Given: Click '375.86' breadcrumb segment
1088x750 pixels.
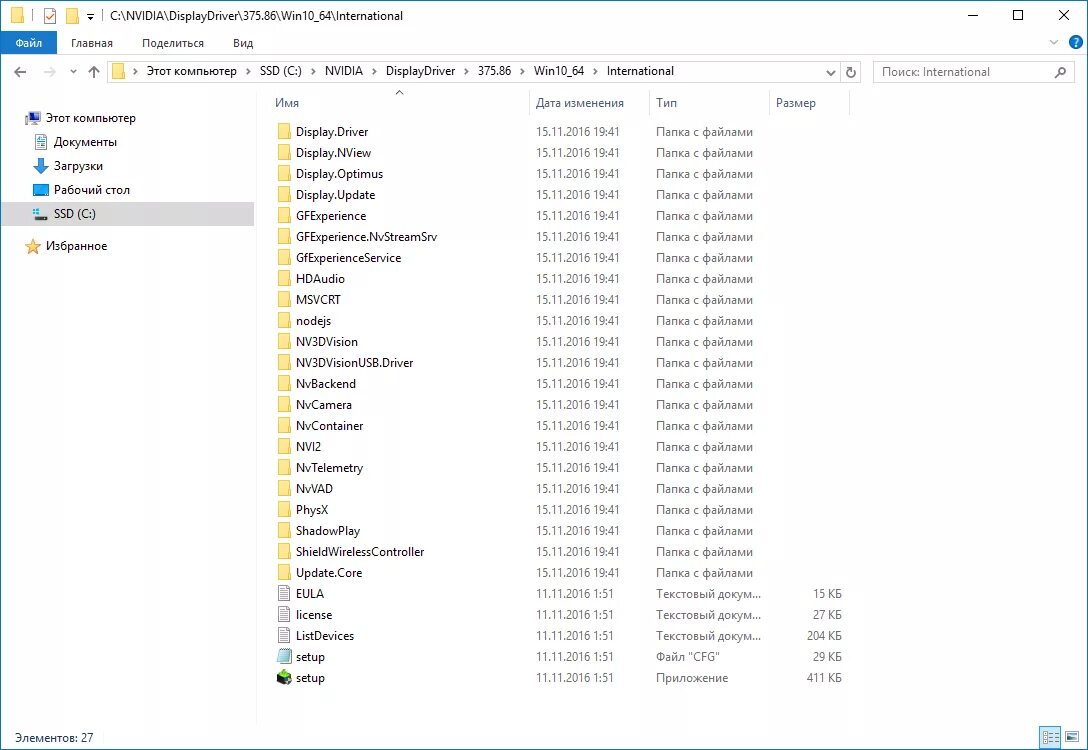Looking at the screenshot, I should pyautogui.click(x=494, y=71).
